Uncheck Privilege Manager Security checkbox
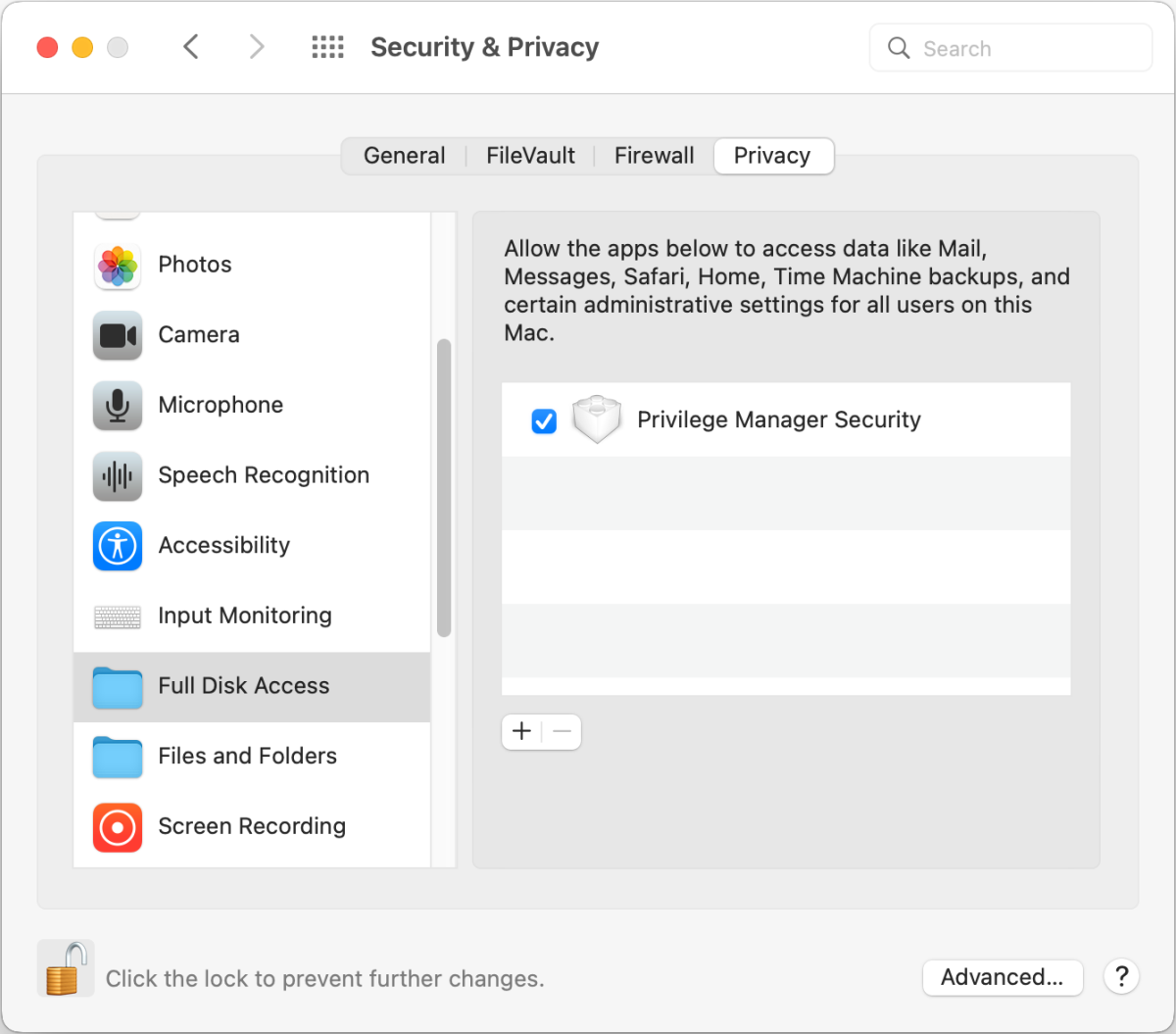Screen dimensions: 1176x1034 click(544, 421)
